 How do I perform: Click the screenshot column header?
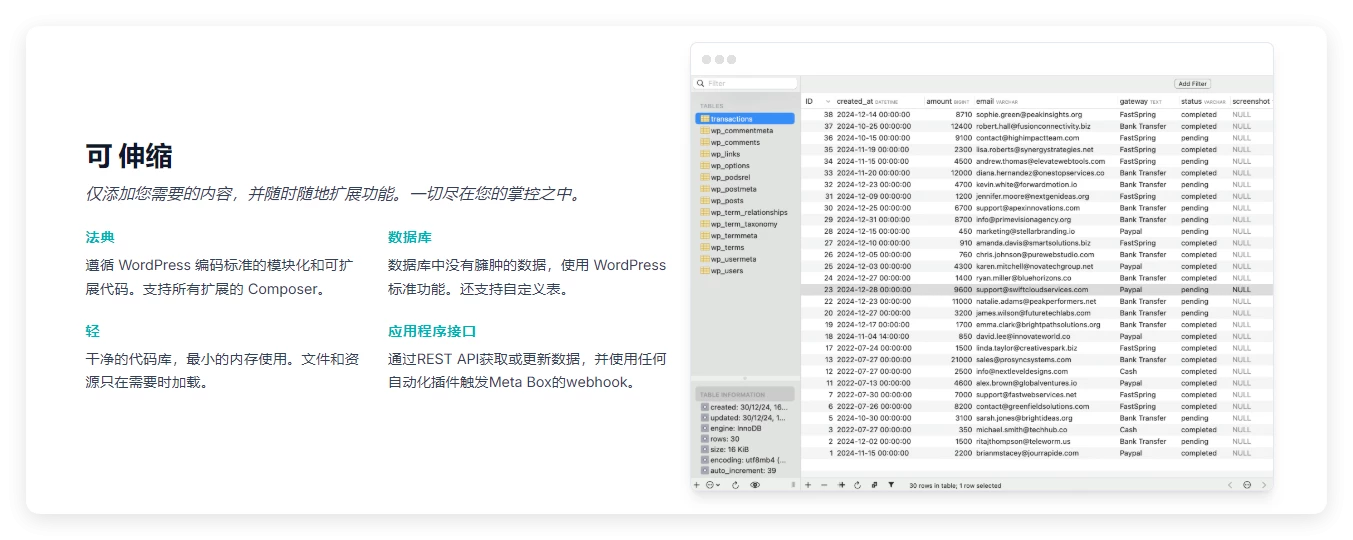click(x=1251, y=102)
